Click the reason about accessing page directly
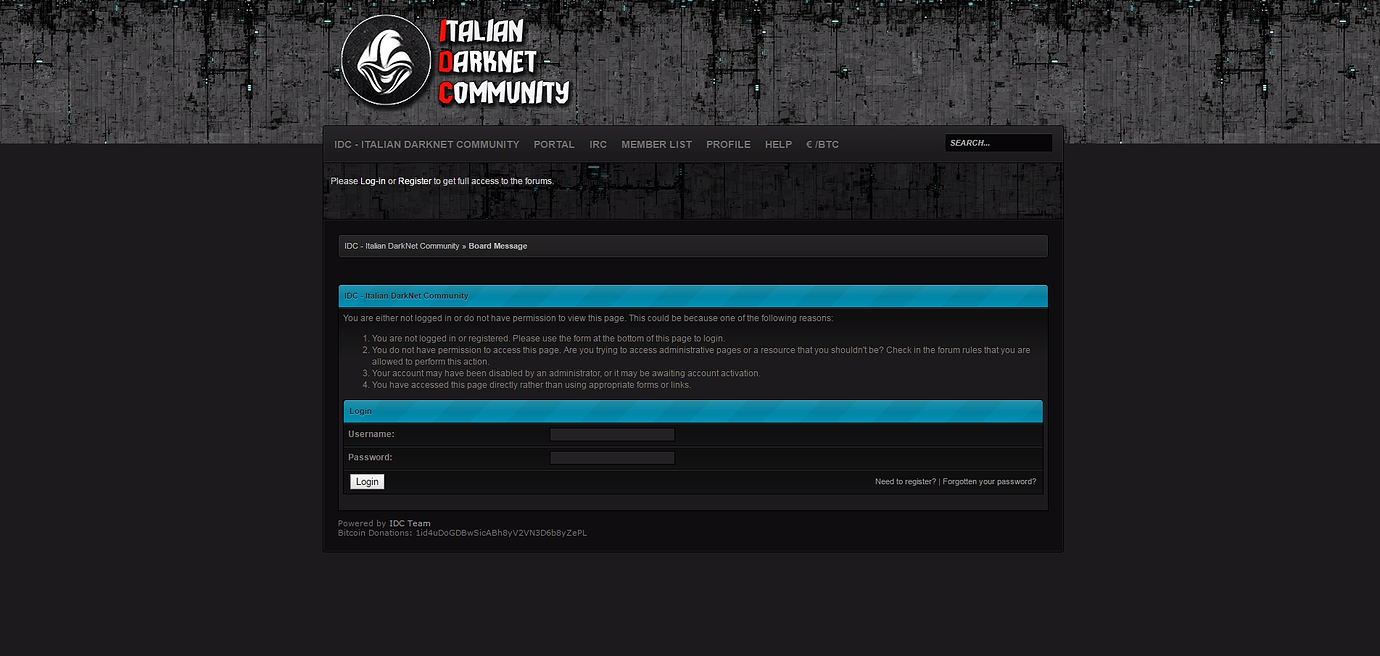 (x=531, y=385)
